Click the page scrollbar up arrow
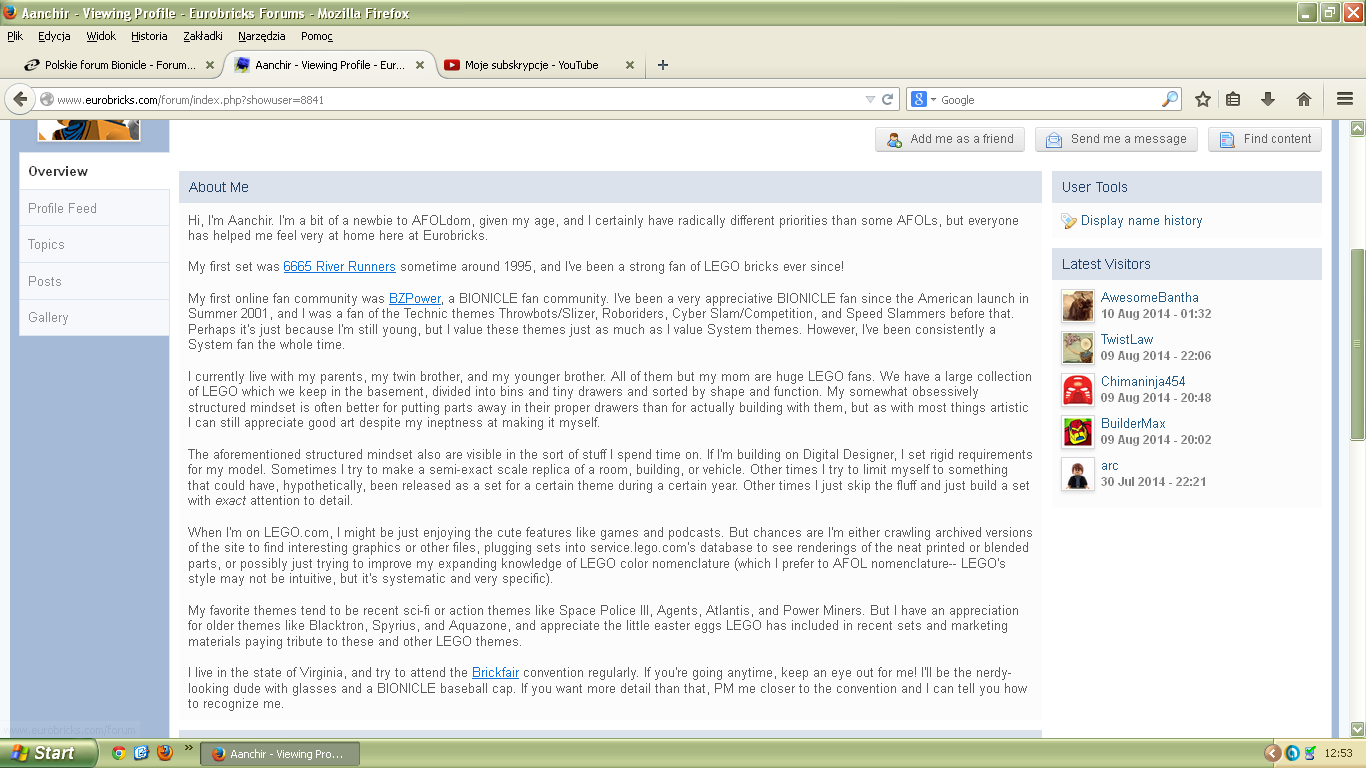The height and width of the screenshot is (768, 1366). (x=1357, y=128)
